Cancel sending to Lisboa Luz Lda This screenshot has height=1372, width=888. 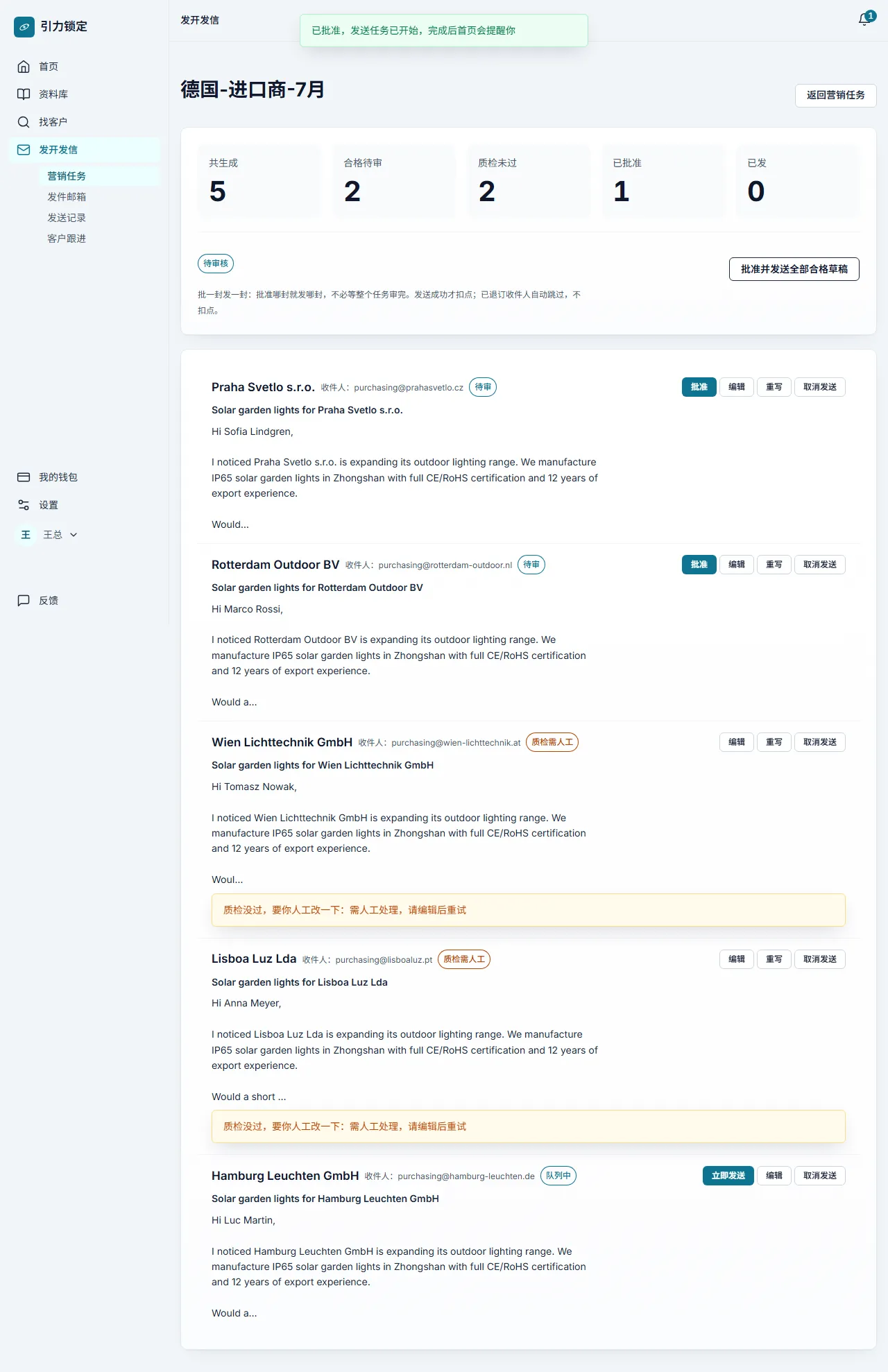tap(820, 959)
